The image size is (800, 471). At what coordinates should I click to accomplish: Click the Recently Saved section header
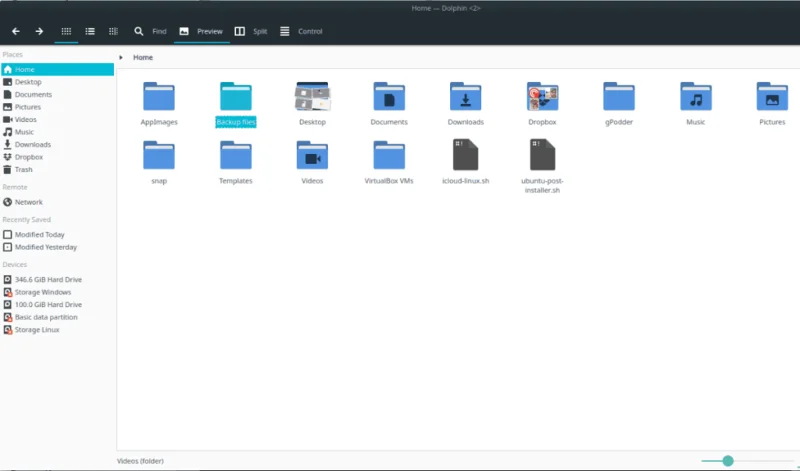click(27, 220)
